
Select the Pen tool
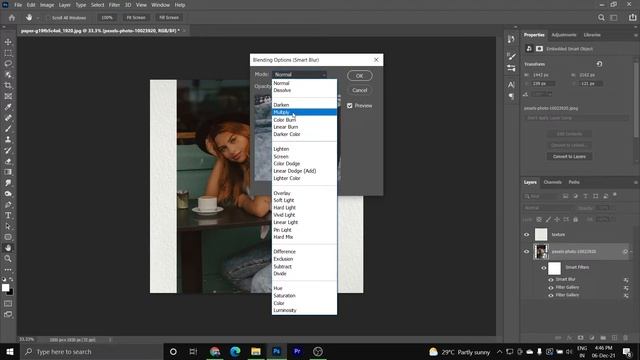tap(8, 204)
